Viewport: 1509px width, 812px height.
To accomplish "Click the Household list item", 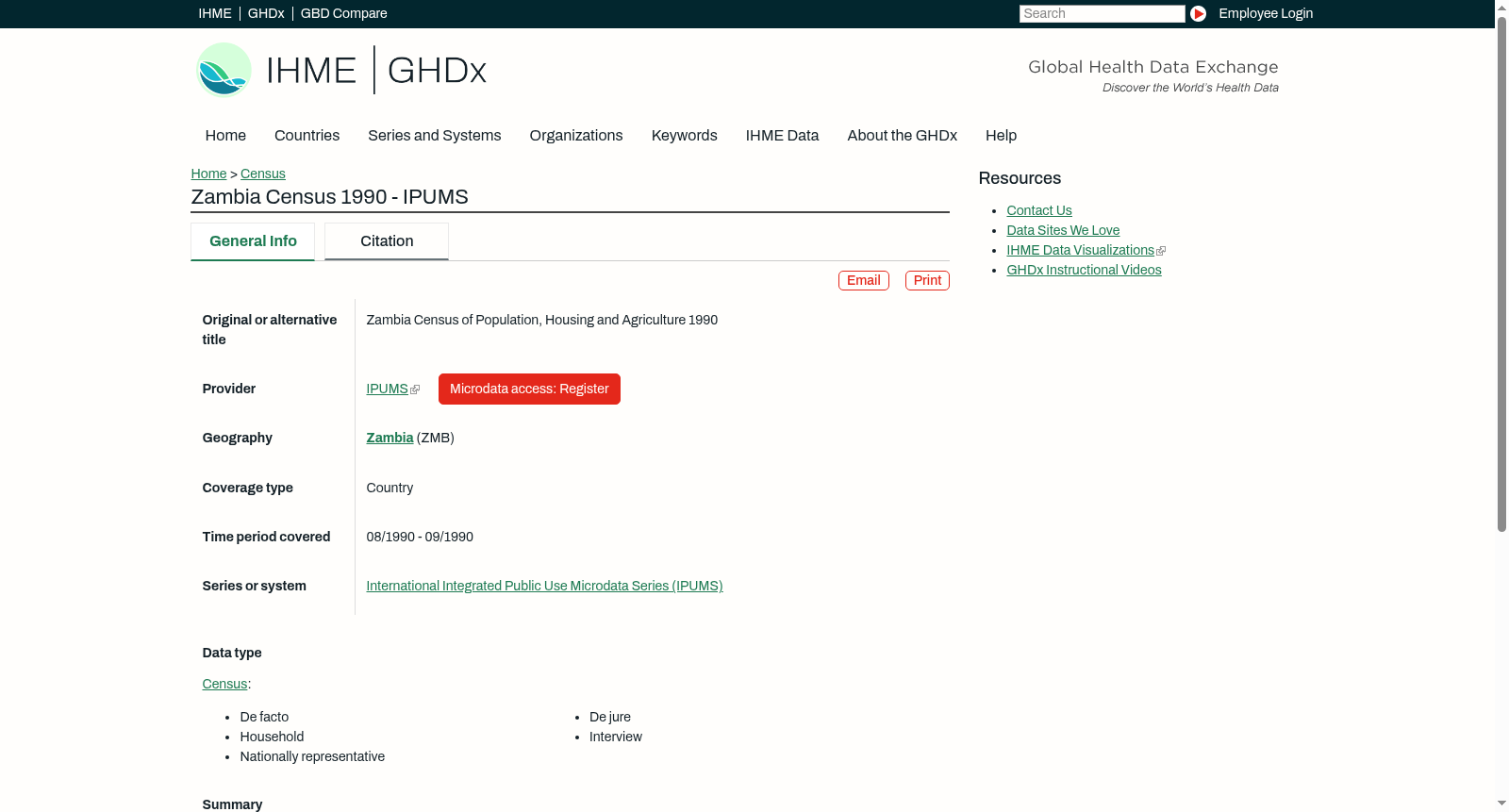I will [x=272, y=737].
